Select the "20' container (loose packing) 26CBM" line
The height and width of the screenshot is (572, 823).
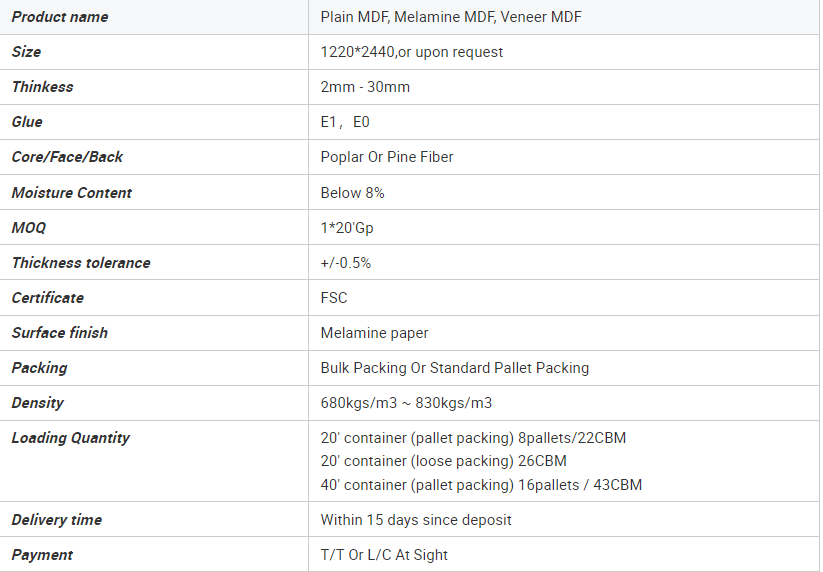443,461
